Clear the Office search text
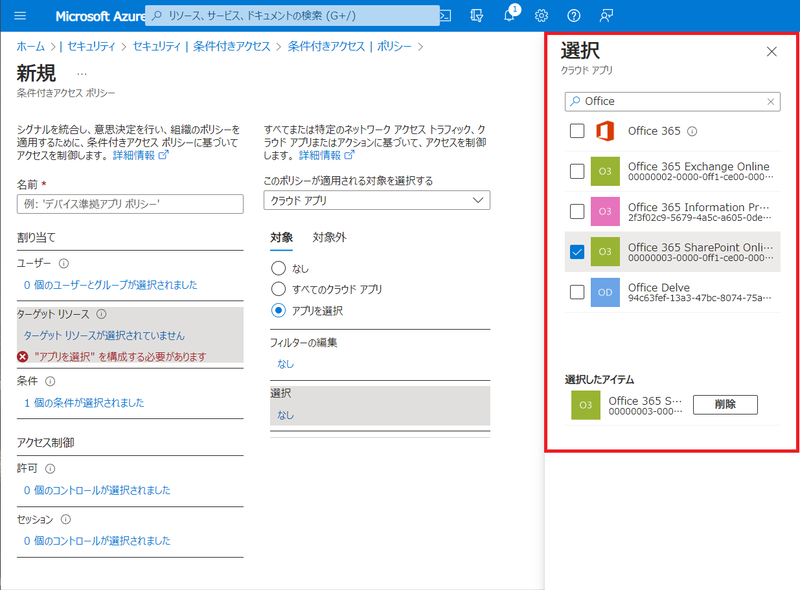The image size is (800, 590). (x=770, y=102)
